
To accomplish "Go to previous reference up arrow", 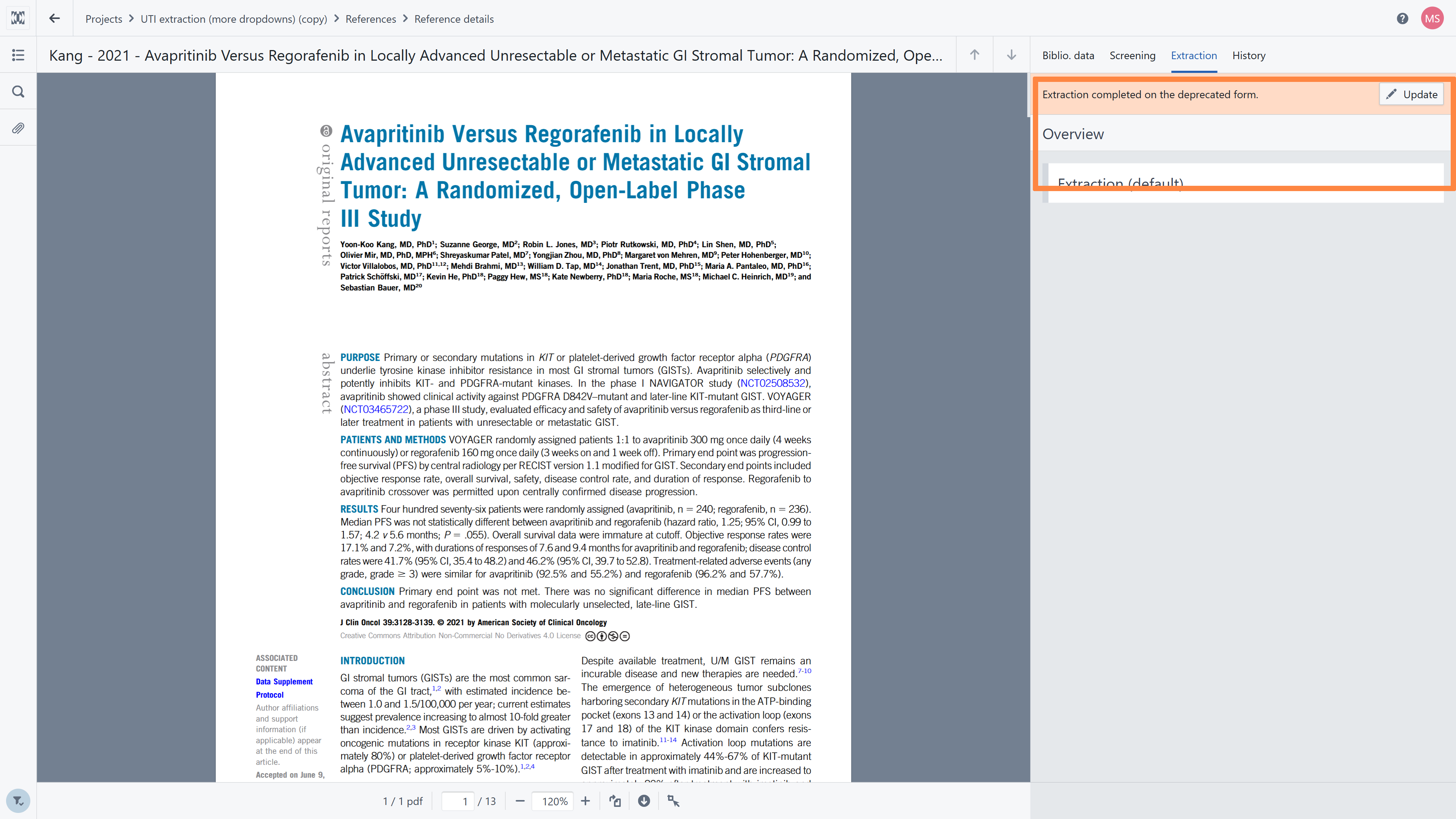I will point(974,55).
